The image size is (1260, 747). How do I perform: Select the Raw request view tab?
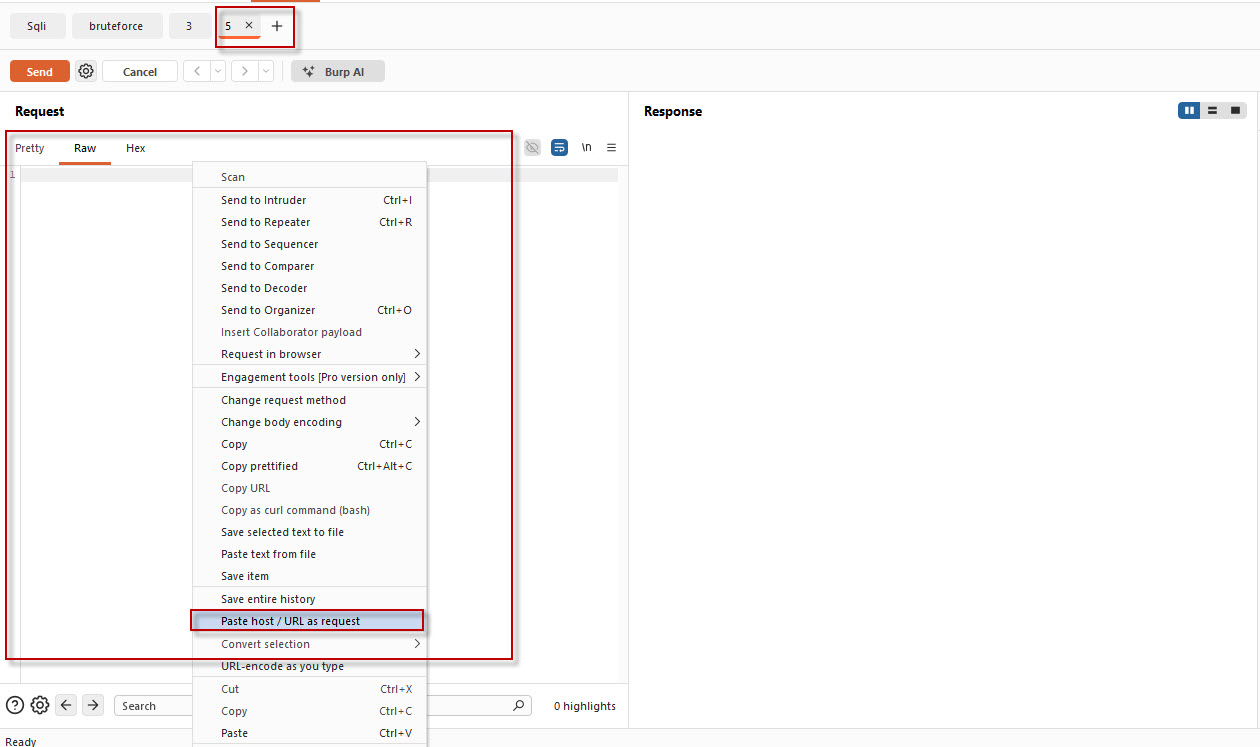[x=85, y=148]
